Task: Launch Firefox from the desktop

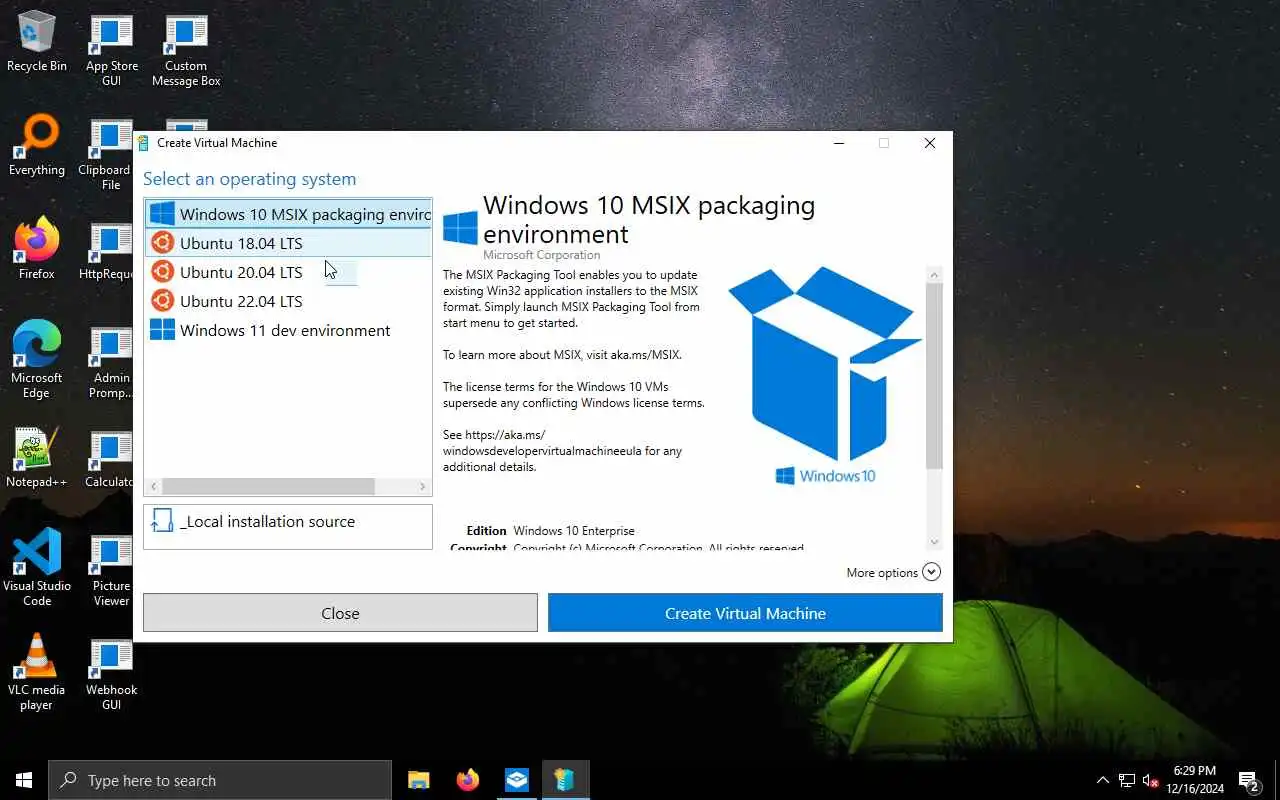Action: [37, 250]
